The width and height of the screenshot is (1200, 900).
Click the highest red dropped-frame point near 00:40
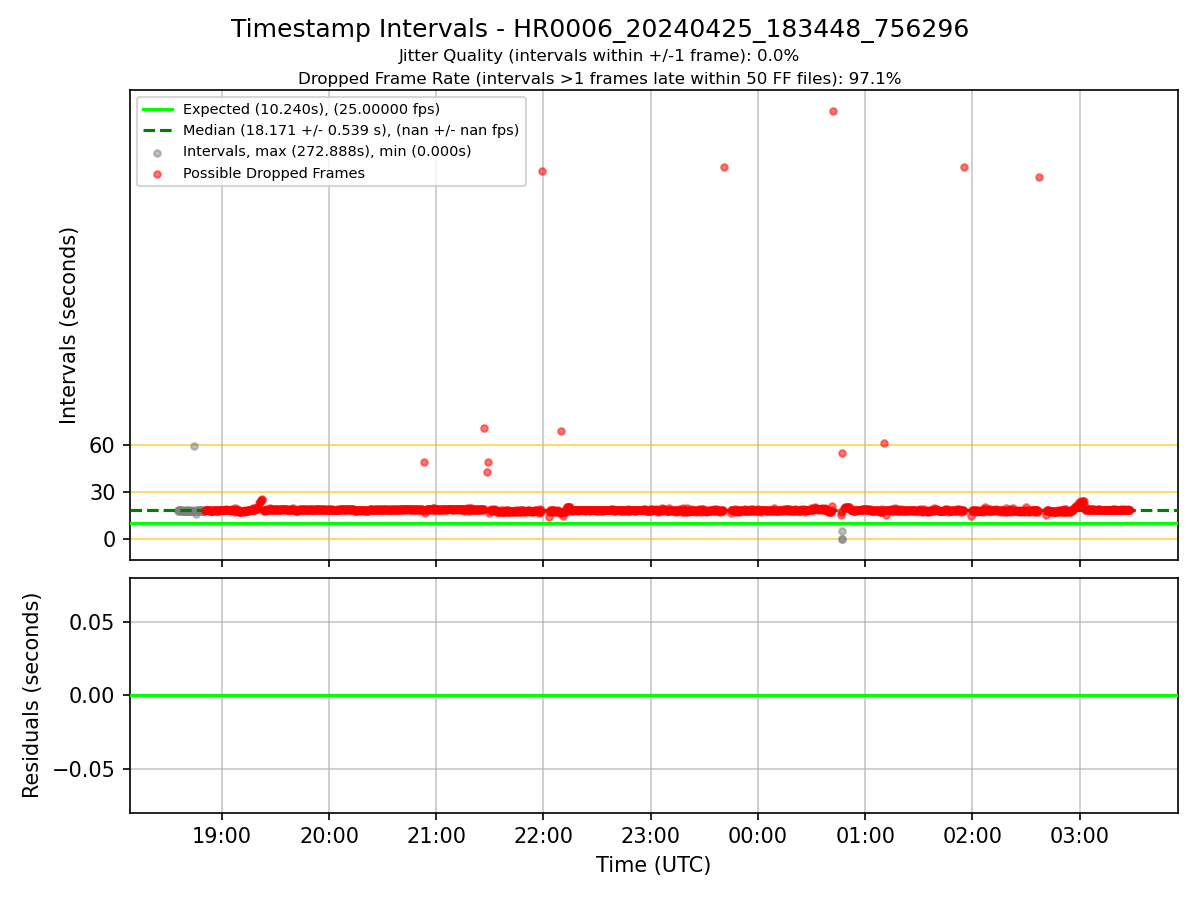point(833,111)
